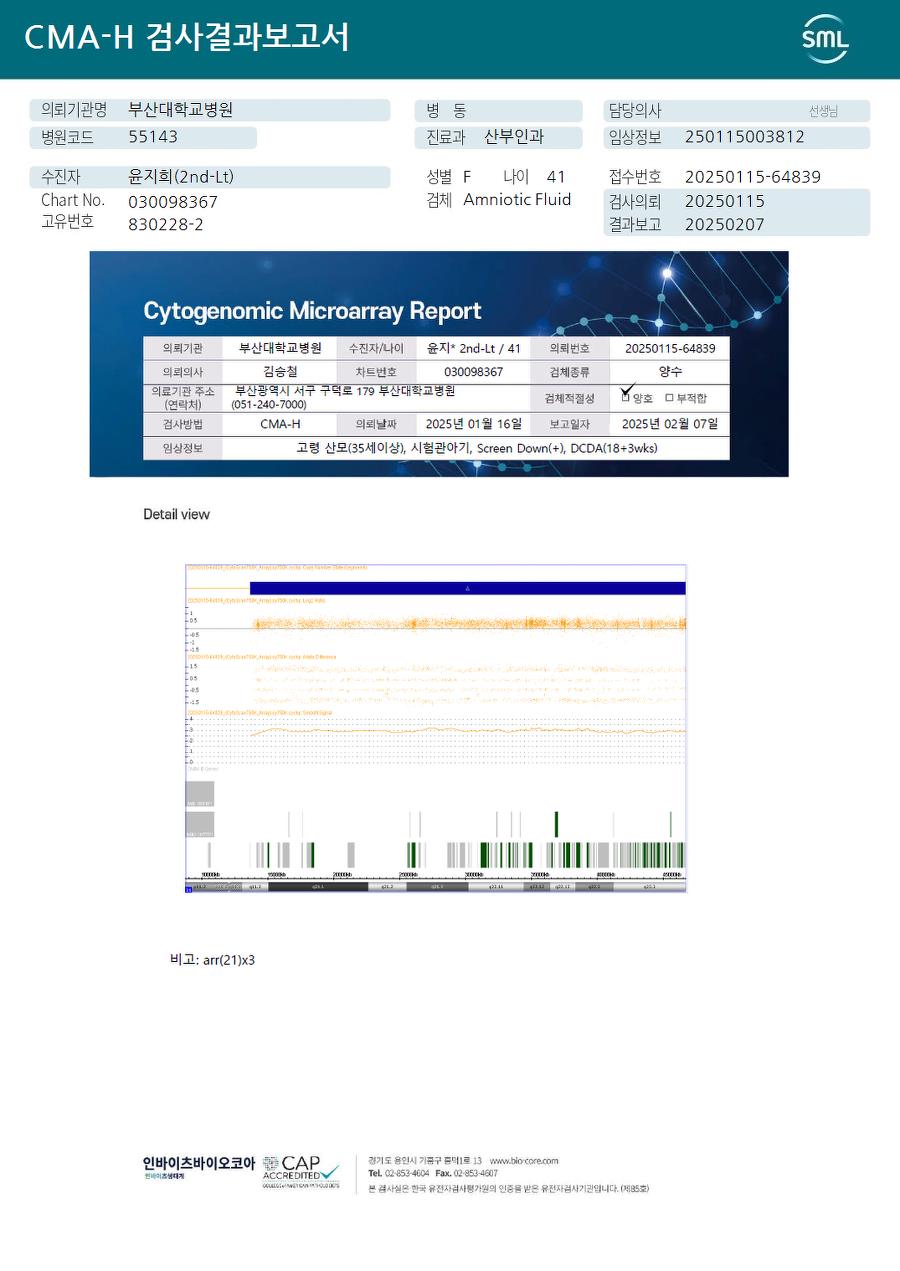Click the 진료과 value 산부인과
The height and width of the screenshot is (1271, 900).
pos(514,137)
